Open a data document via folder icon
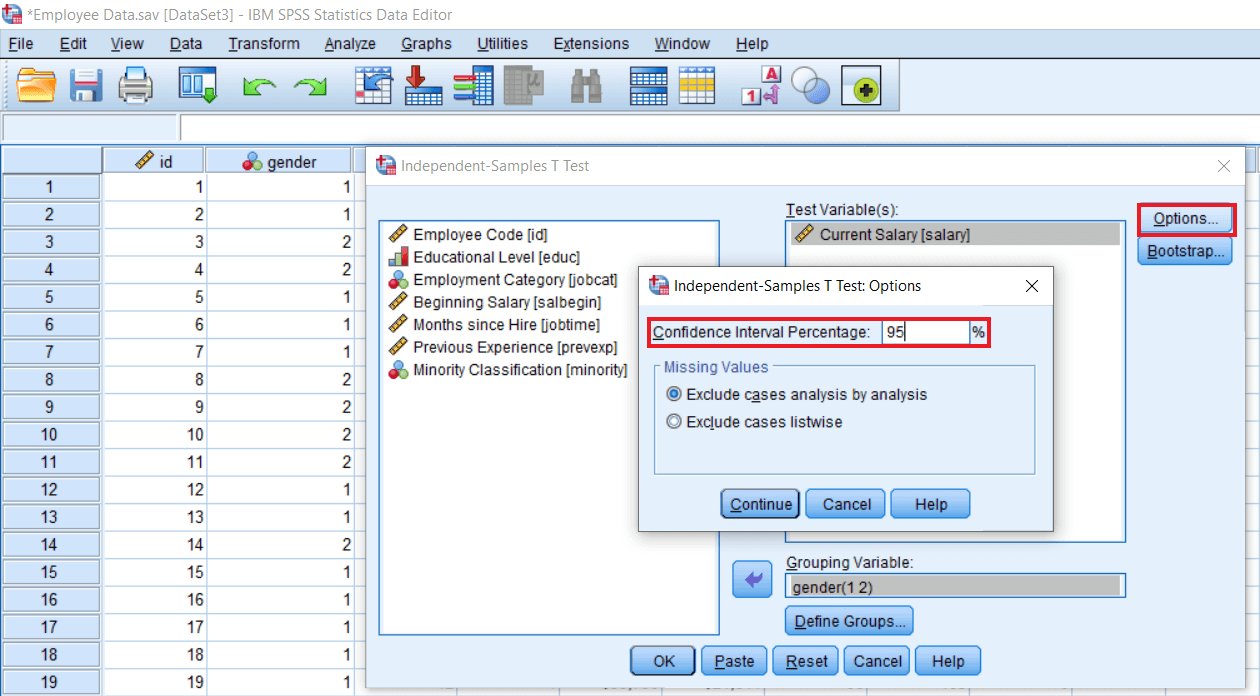Image resolution: width=1260 pixels, height=696 pixels. (36, 86)
